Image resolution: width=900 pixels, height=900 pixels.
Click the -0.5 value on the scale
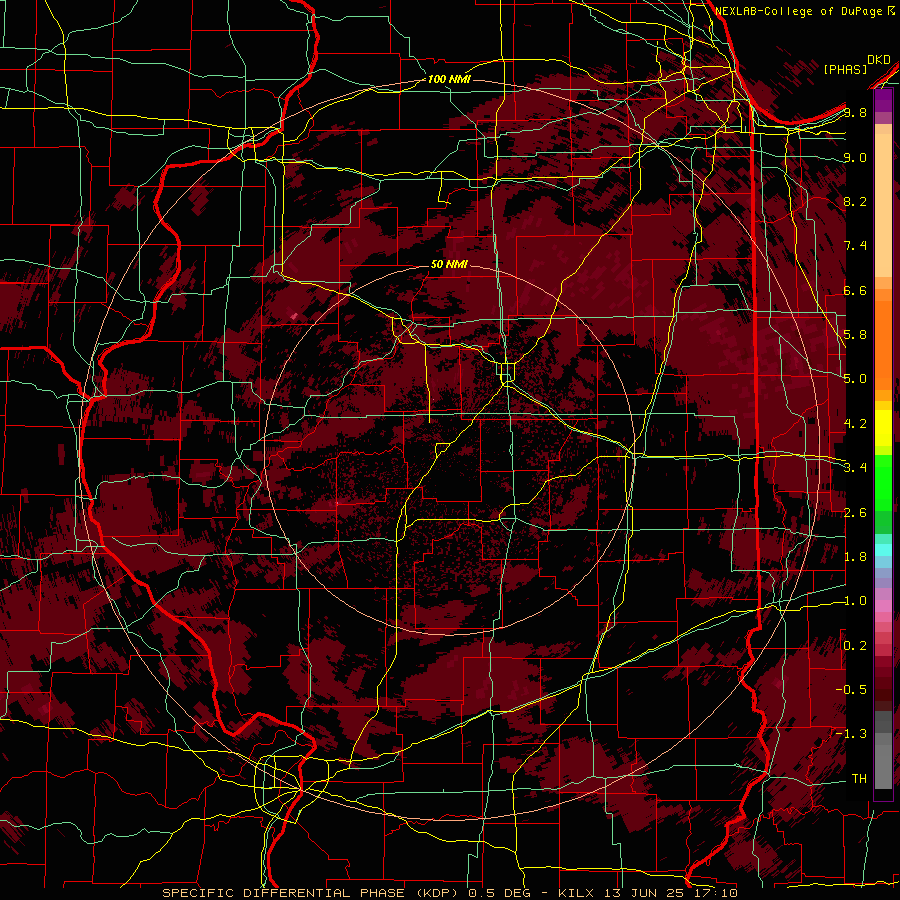click(x=851, y=690)
